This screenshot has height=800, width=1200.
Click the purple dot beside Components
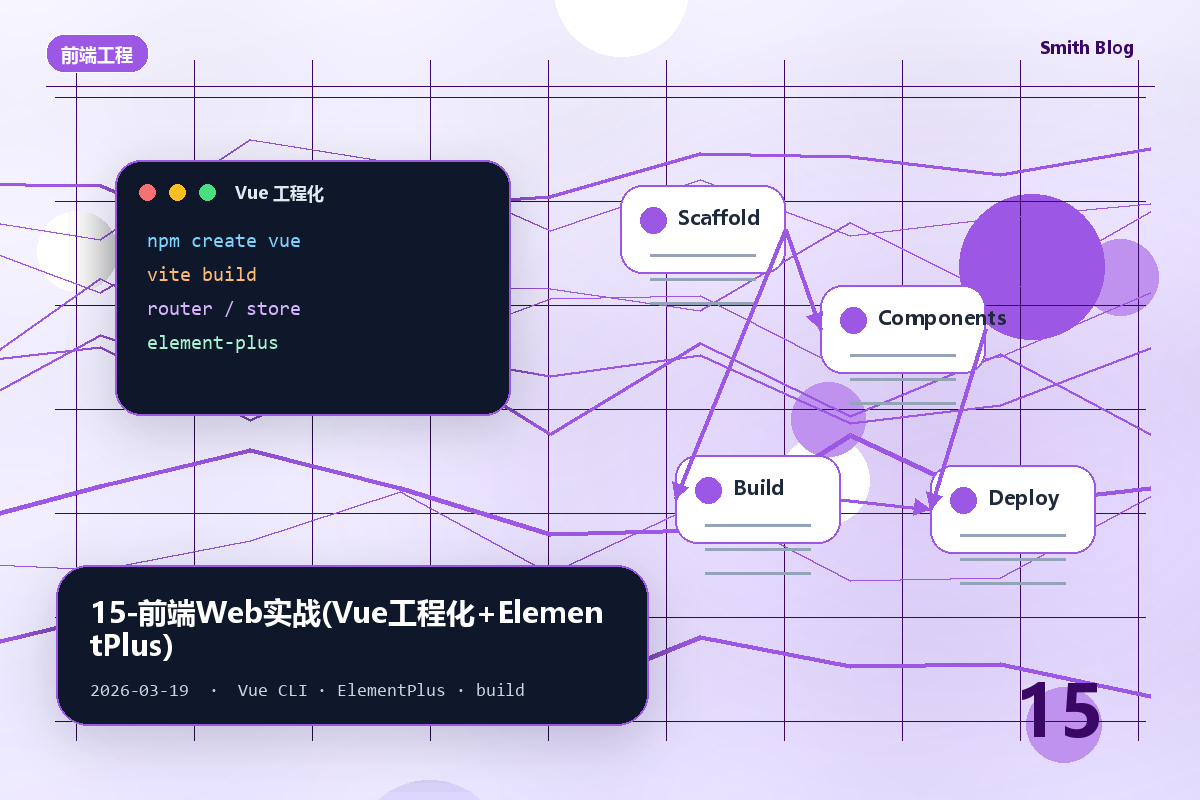click(x=853, y=320)
